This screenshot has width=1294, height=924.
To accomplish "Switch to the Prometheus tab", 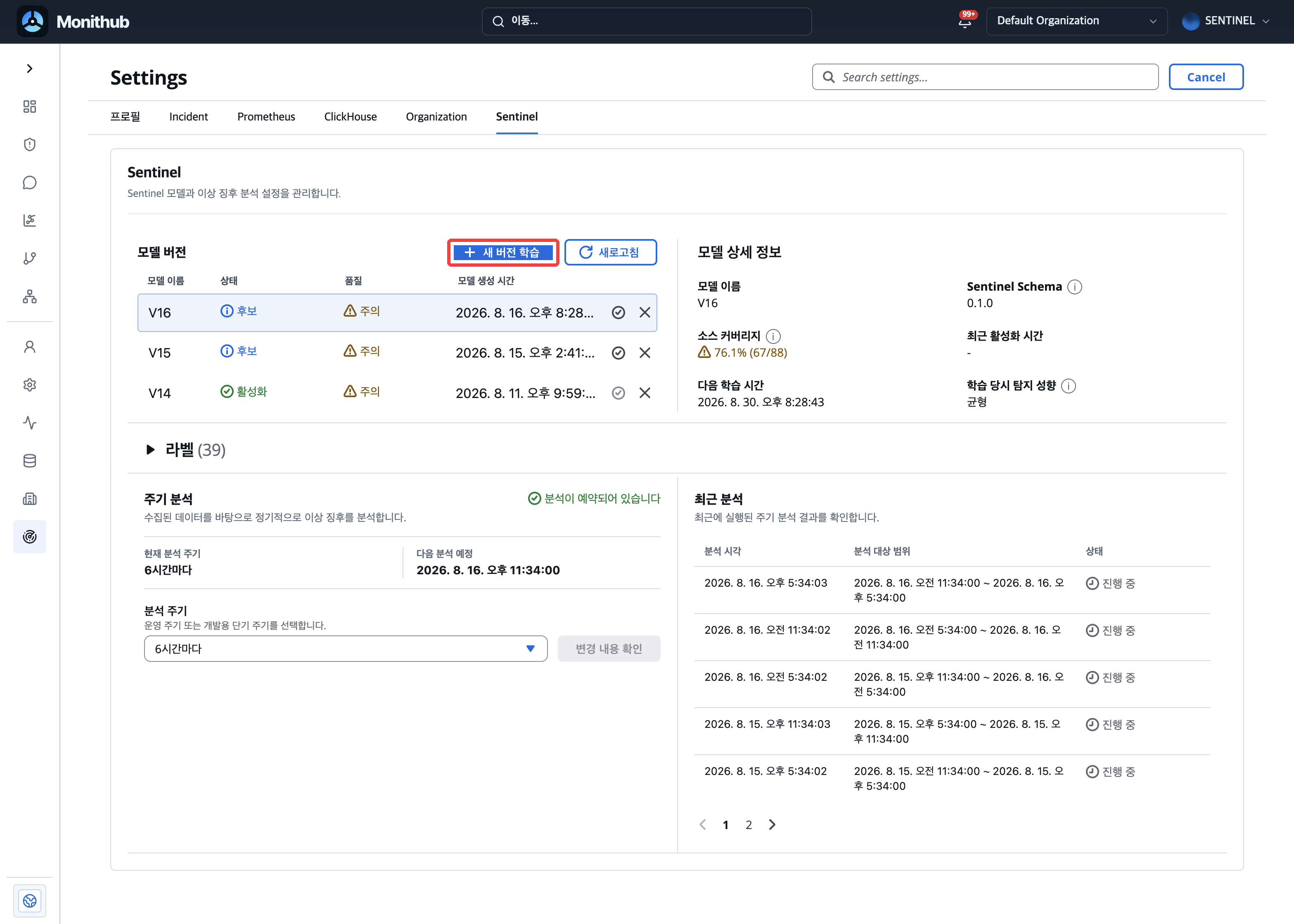I will (266, 117).
